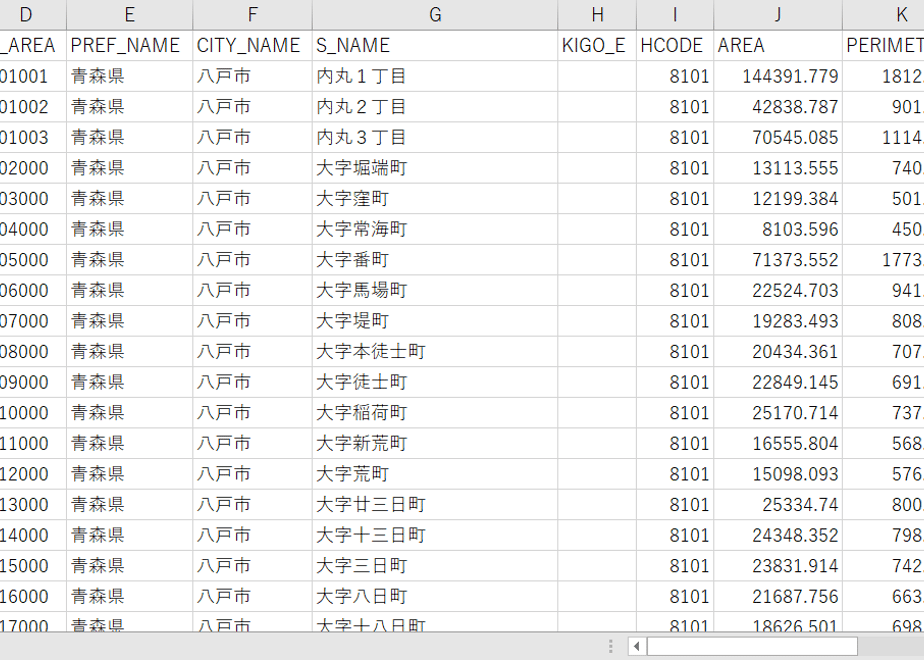Select column G header
924x660 pixels.
(x=435, y=15)
